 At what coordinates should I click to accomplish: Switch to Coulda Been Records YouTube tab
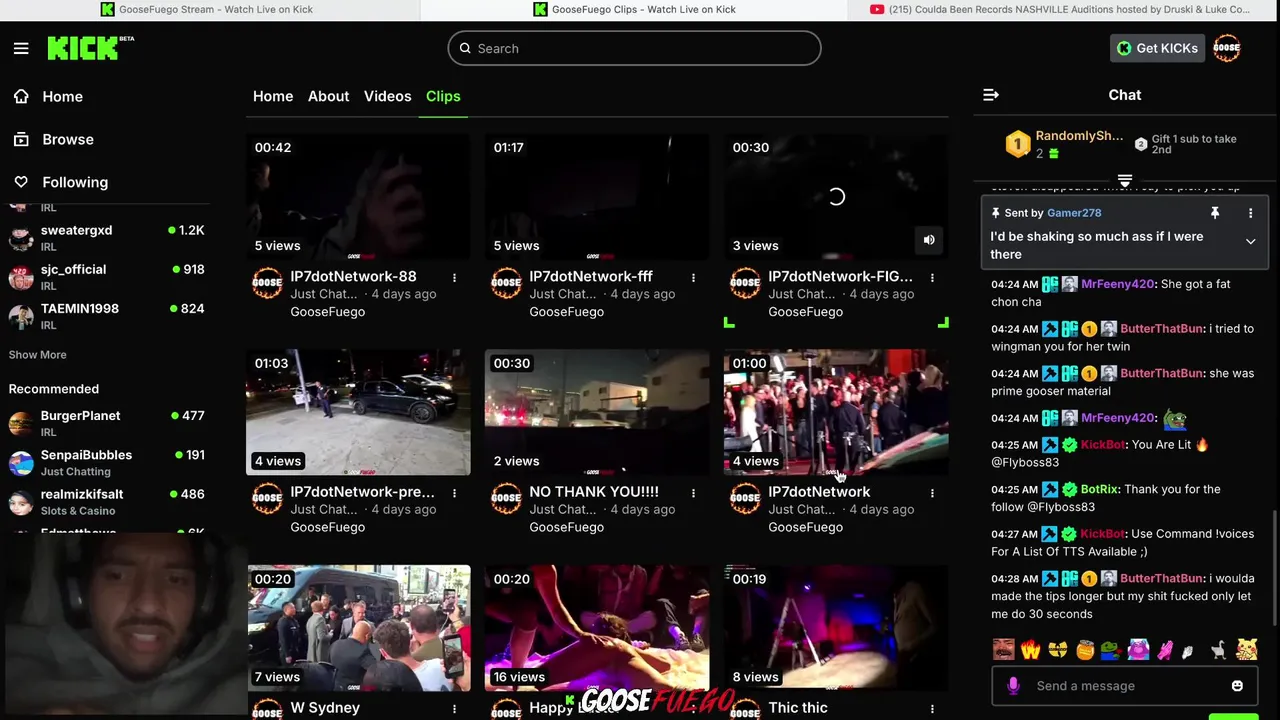pyautogui.click(x=1060, y=9)
